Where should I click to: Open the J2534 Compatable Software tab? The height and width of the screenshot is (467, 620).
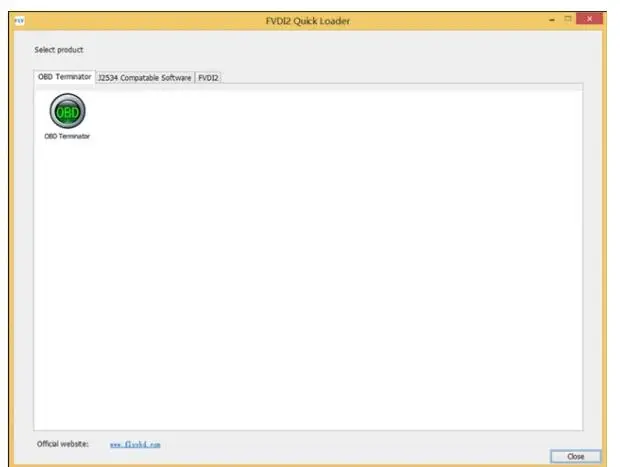tap(145, 78)
